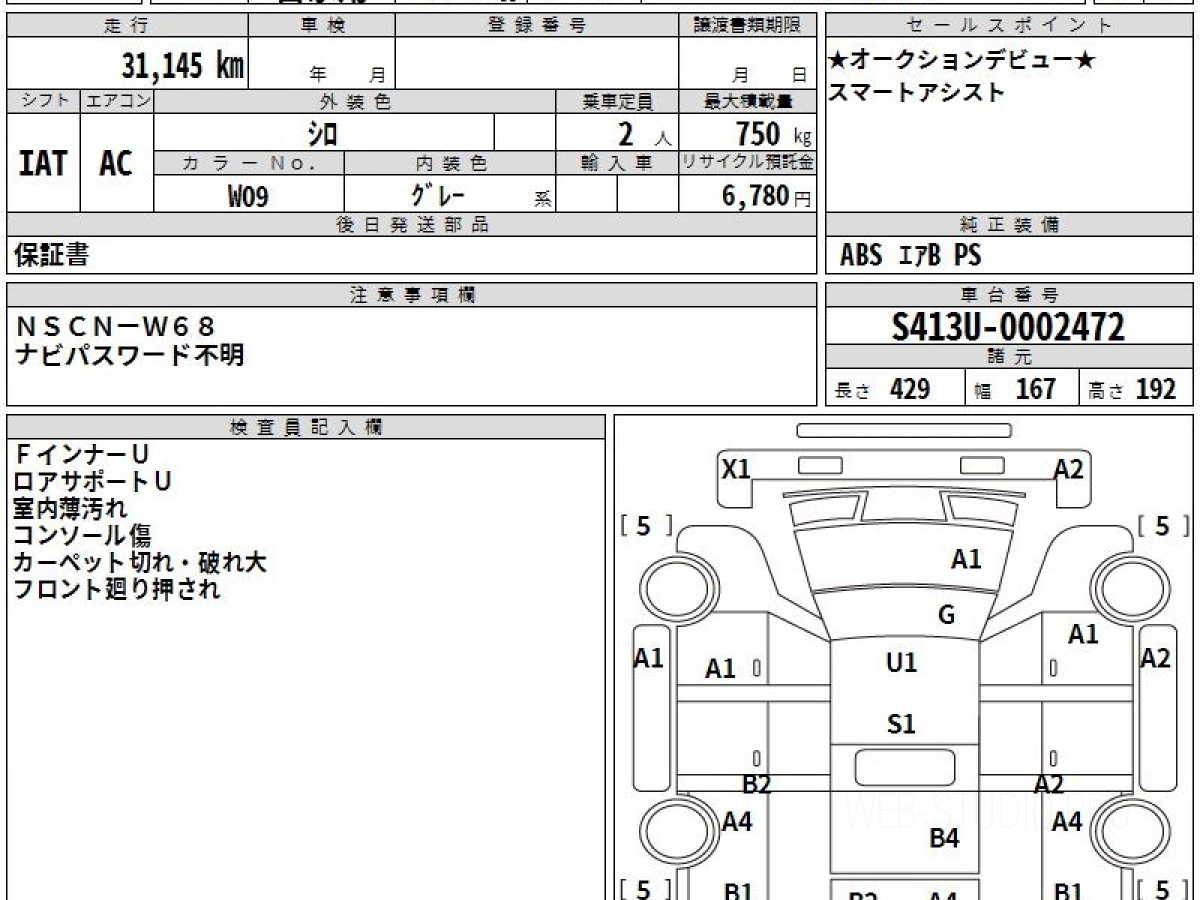Select the exterior color value シロ
Image resolution: width=1200 pixels, height=900 pixels.
(323, 132)
